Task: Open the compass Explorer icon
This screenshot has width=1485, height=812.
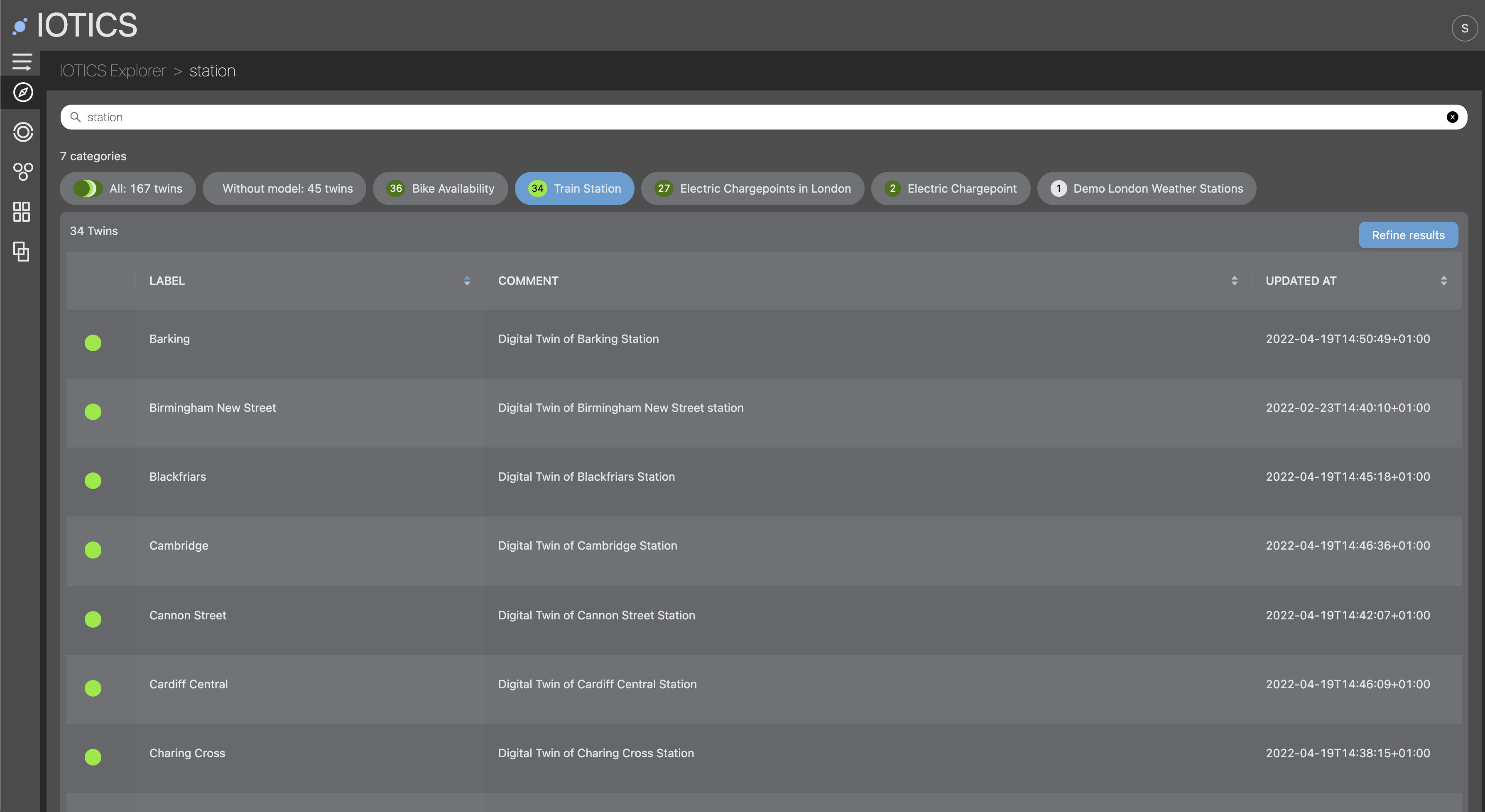Action: [x=22, y=92]
